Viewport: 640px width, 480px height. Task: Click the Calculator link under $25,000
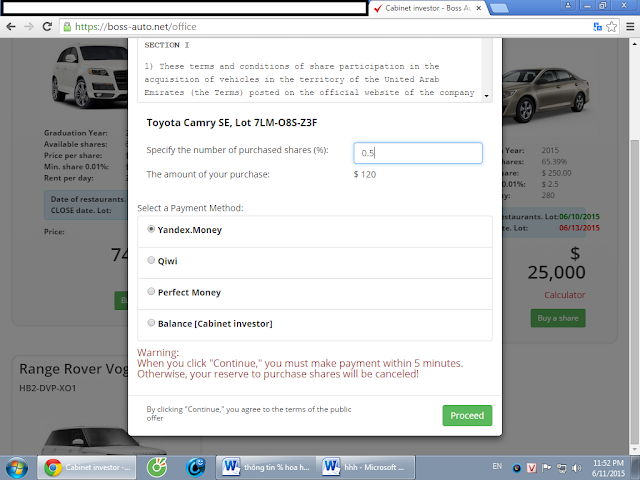pyautogui.click(x=564, y=295)
